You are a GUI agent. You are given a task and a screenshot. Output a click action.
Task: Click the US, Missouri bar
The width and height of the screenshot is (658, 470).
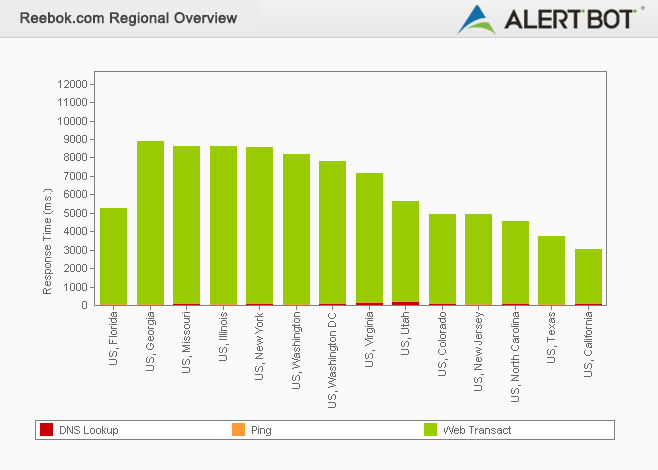pos(187,225)
